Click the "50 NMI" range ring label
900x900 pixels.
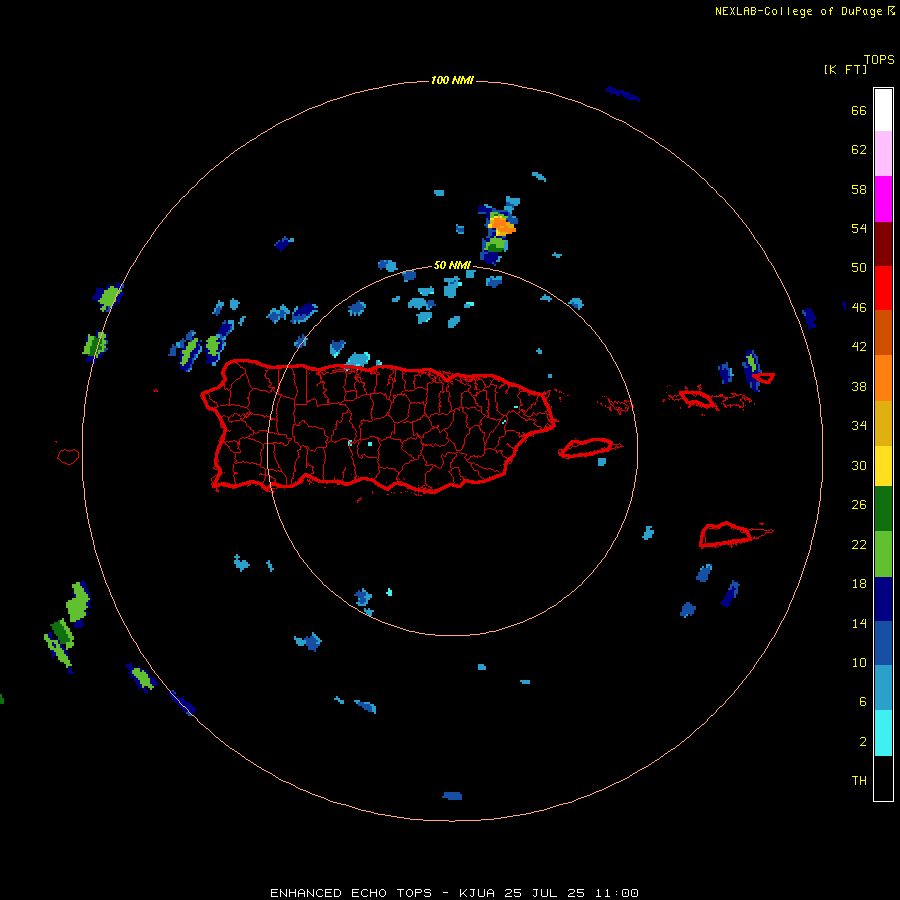pos(452,265)
